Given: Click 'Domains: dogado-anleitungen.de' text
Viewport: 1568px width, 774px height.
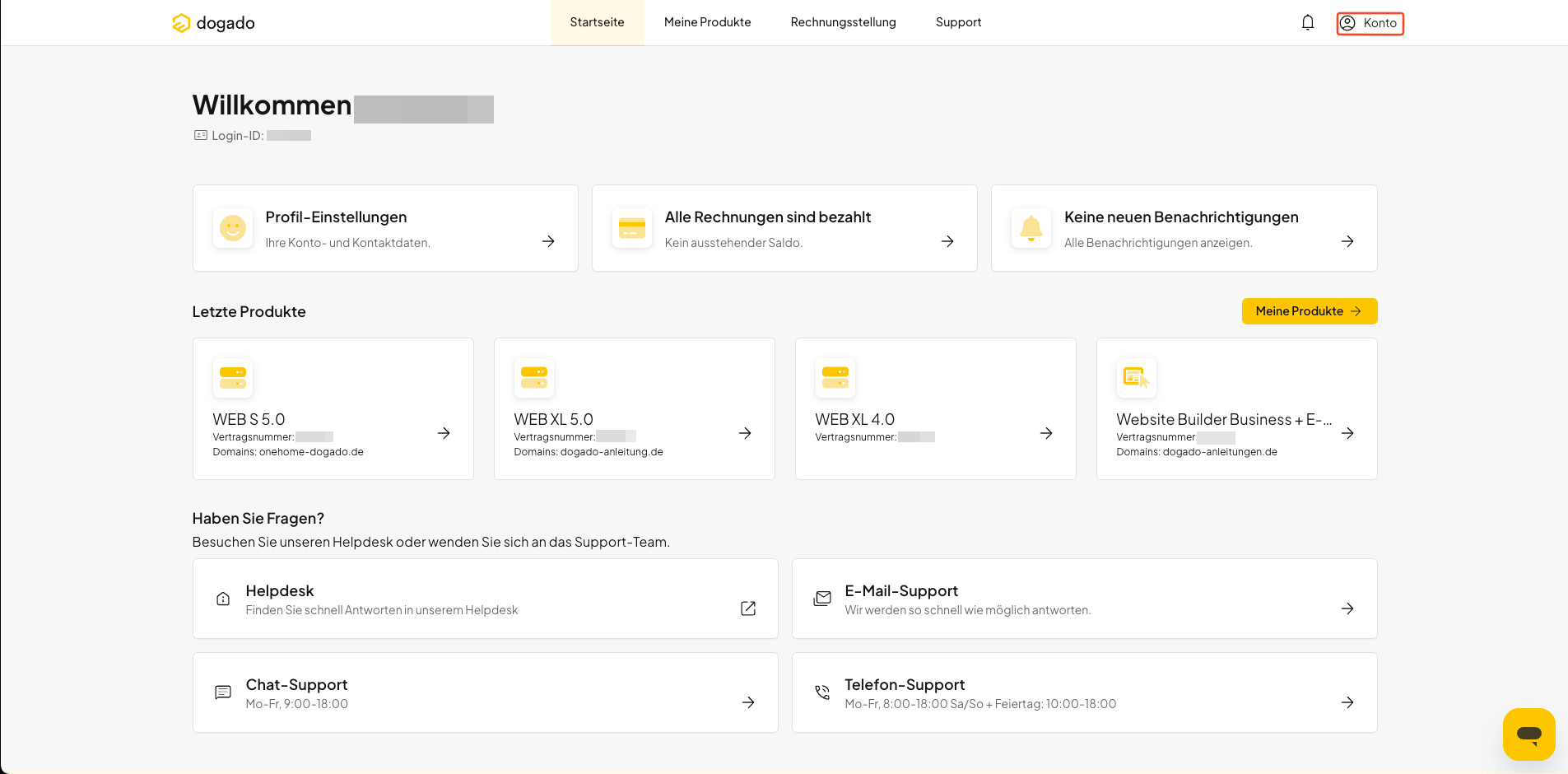Looking at the screenshot, I should pyautogui.click(x=1198, y=452).
